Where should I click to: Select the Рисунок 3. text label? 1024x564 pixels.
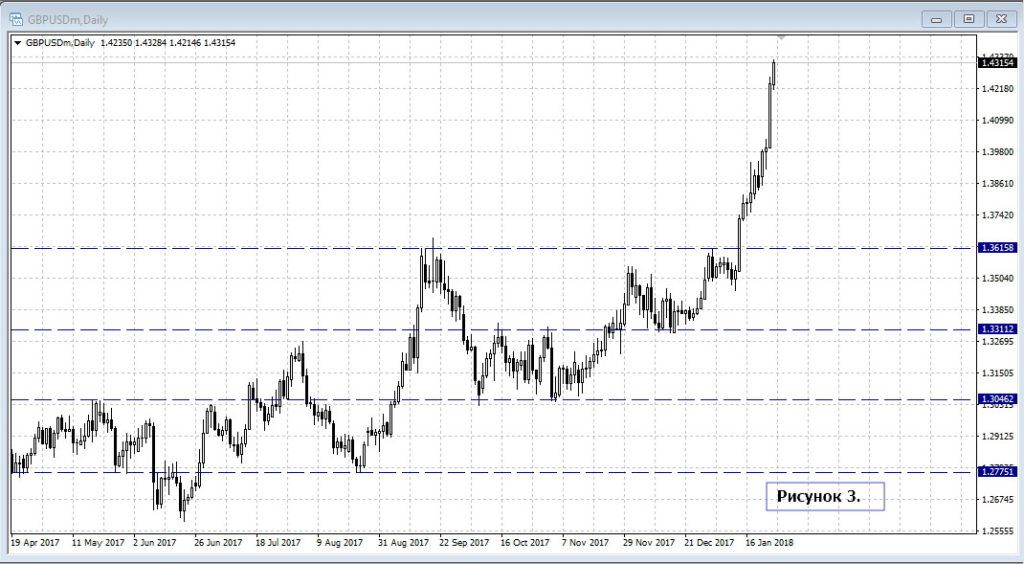[825, 496]
